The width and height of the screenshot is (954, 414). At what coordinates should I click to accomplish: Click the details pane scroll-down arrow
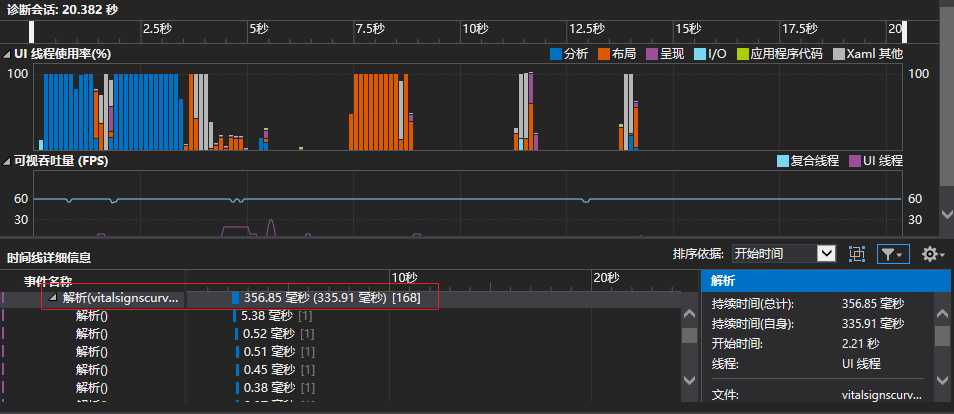pos(940,381)
